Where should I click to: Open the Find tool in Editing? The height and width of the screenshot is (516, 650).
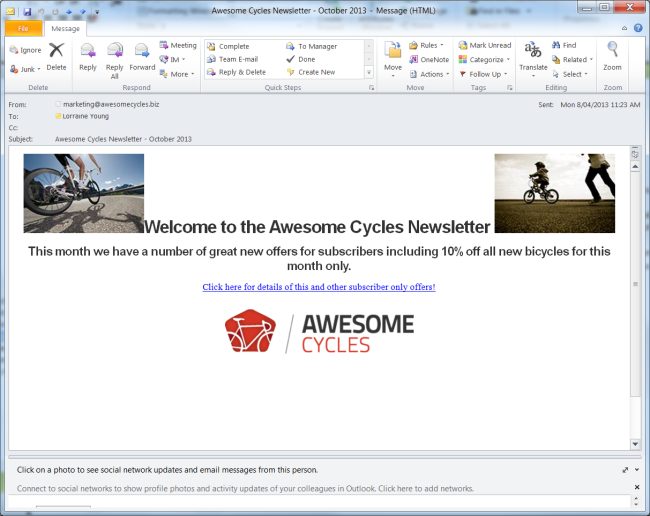click(564, 45)
